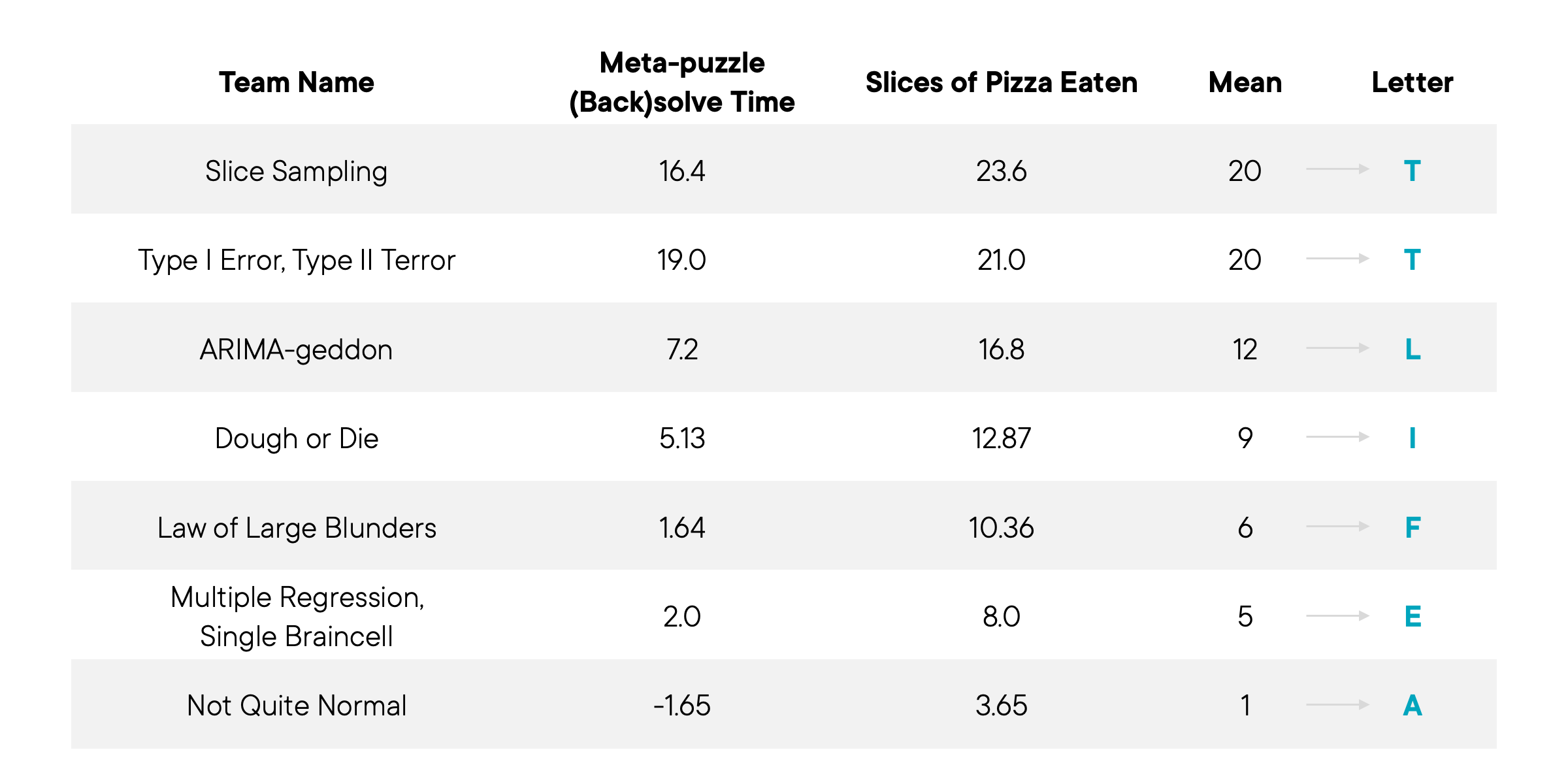This screenshot has height=784, width=1568.
Task: Click the arrow pointing to the letter A
Action: point(1337,705)
